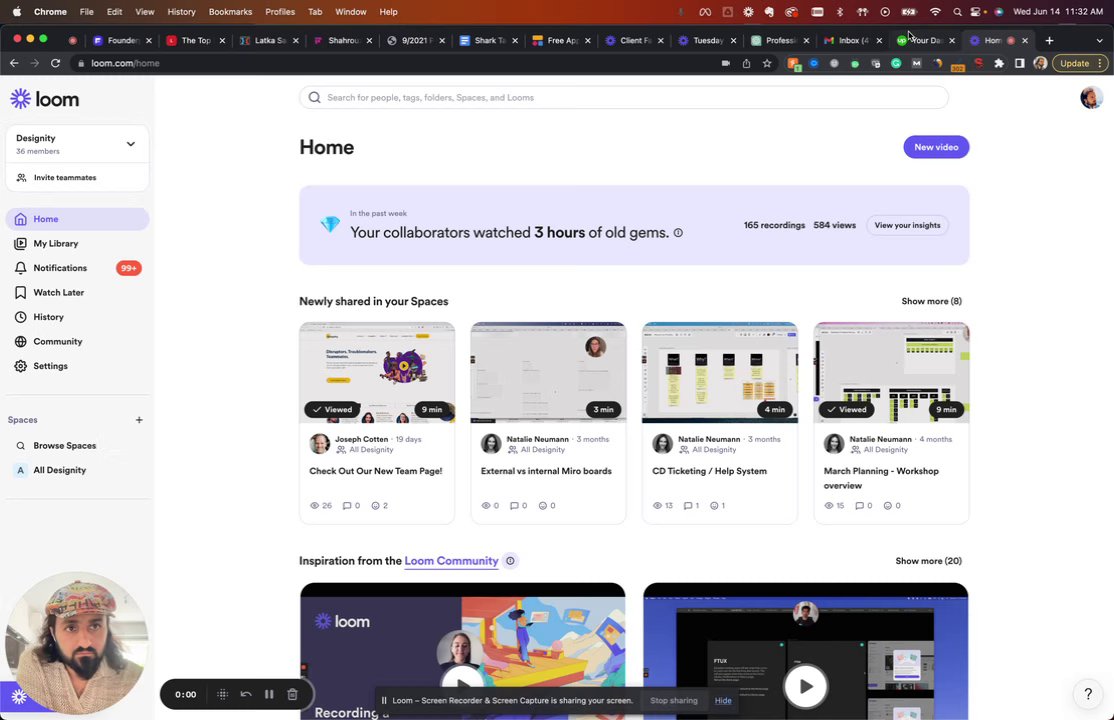This screenshot has height=720, width=1114.
Task: Click the info icon beside old gems
Action: tap(678, 233)
